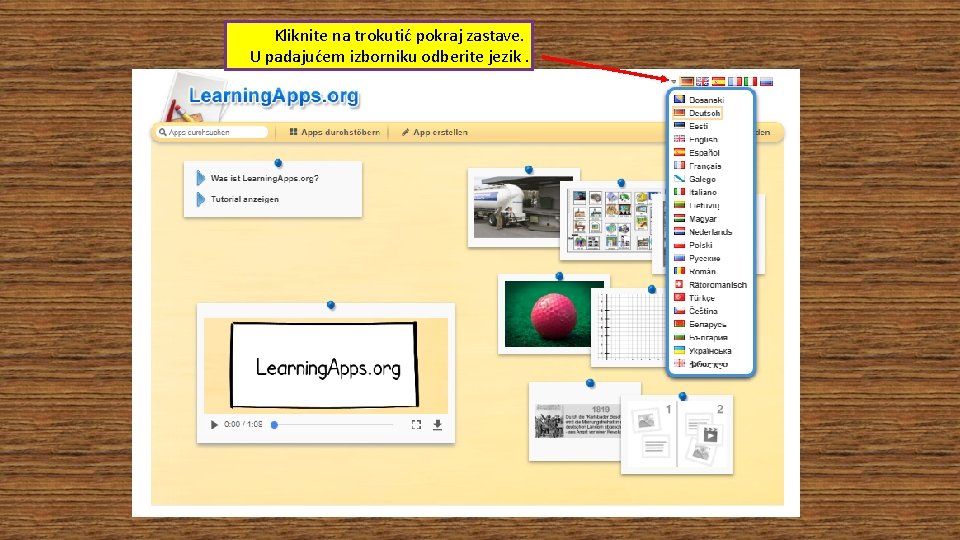Select the Spanish flag icon in the header
The image size is (960, 540).
point(719,81)
